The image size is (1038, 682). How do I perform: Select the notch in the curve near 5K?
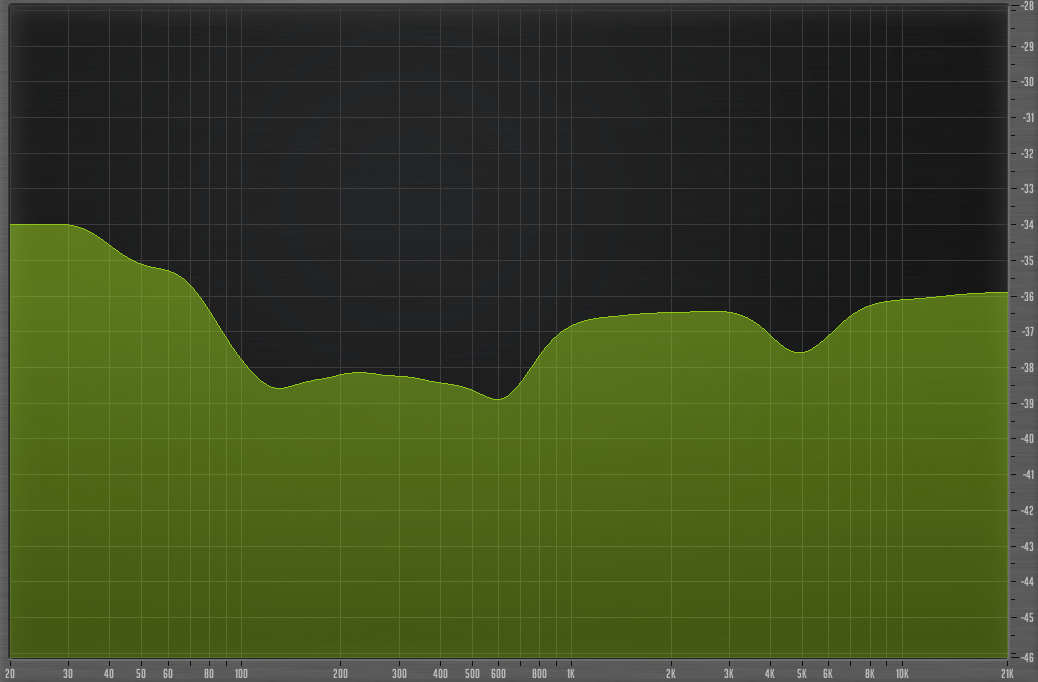click(x=800, y=352)
